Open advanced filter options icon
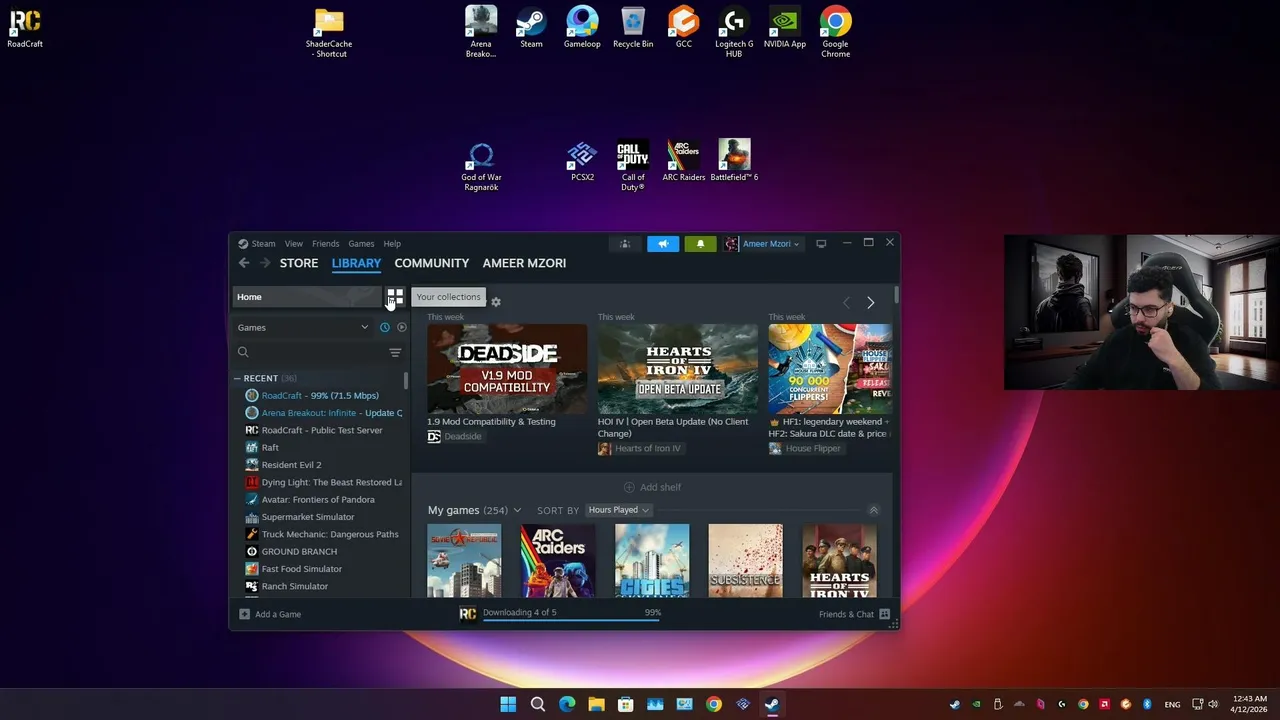Image resolution: width=1280 pixels, height=720 pixels. coord(395,352)
